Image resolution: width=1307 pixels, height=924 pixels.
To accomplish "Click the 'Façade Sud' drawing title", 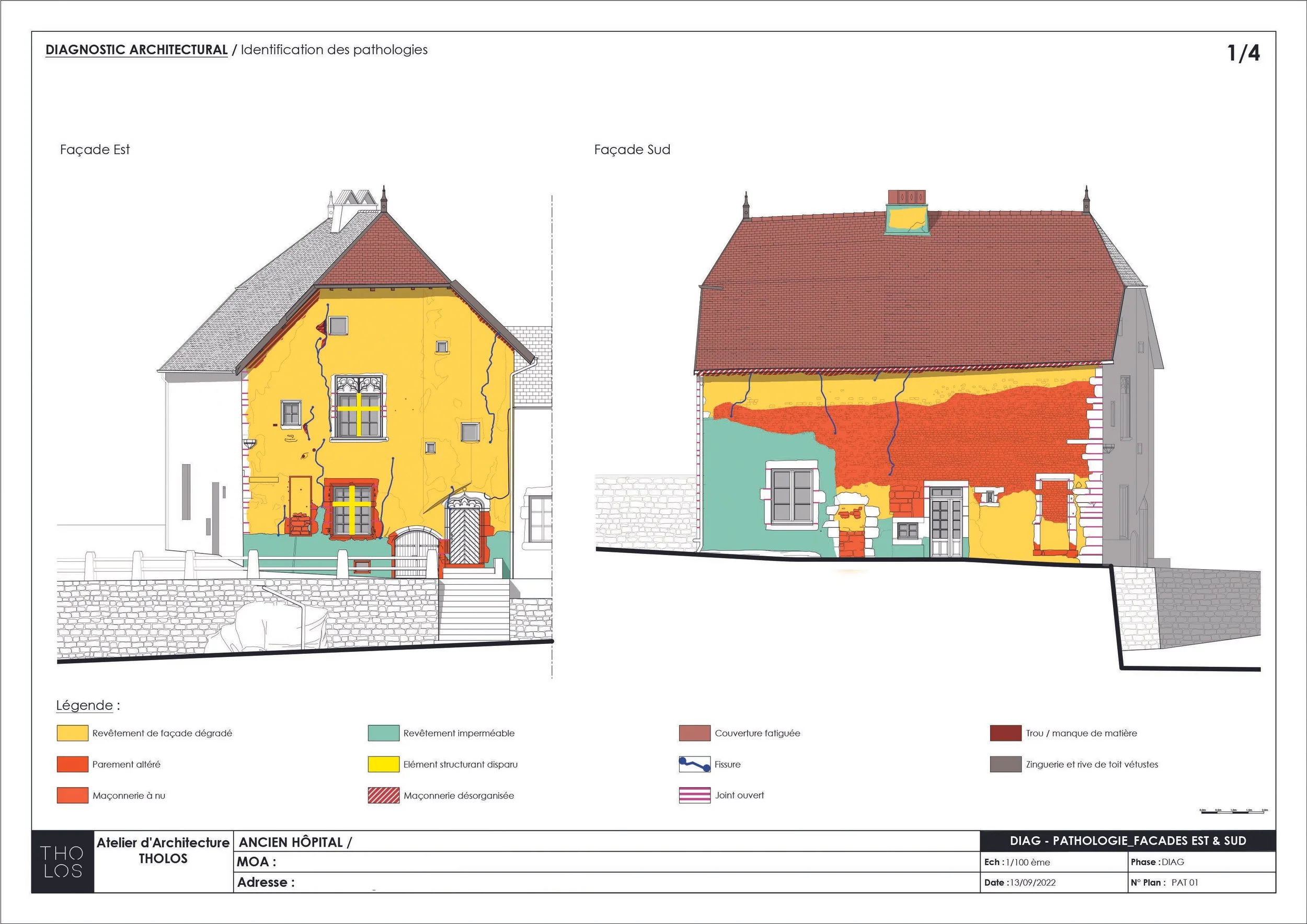I will [632, 149].
